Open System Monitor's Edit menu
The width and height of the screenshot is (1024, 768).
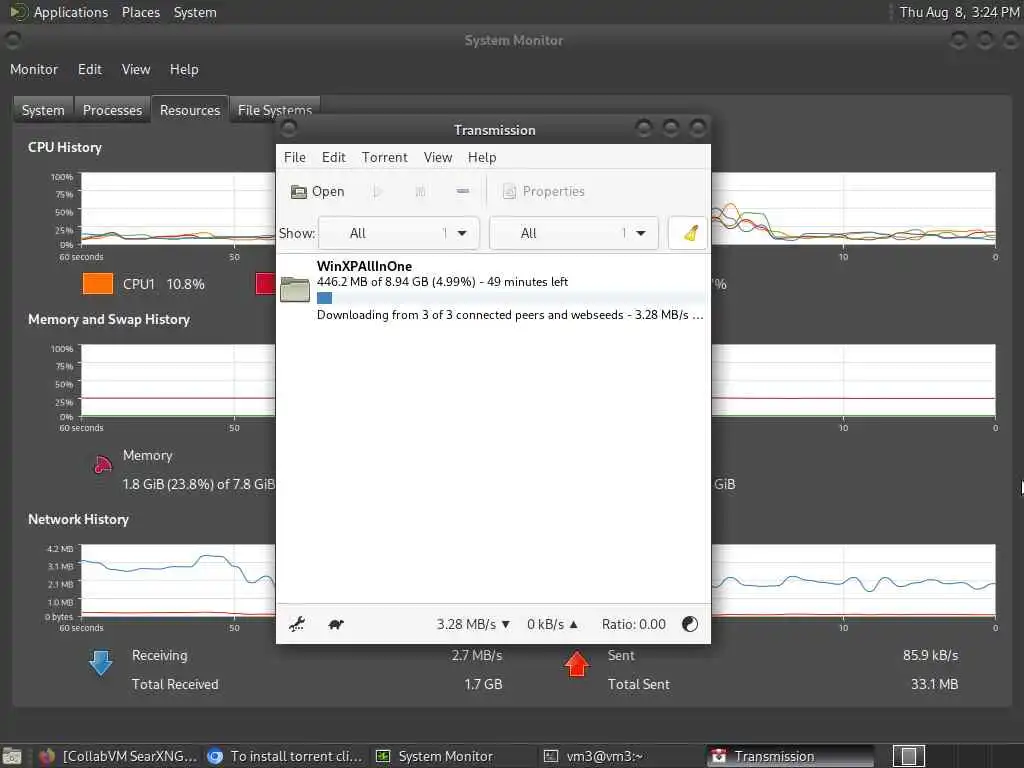coord(89,69)
